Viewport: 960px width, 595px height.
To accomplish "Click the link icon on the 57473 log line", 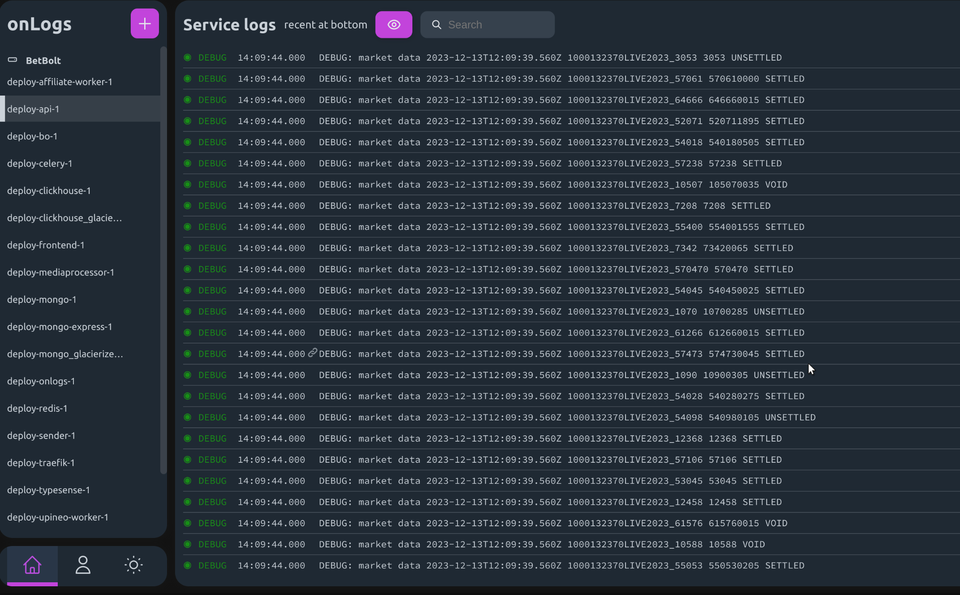I will (x=313, y=353).
